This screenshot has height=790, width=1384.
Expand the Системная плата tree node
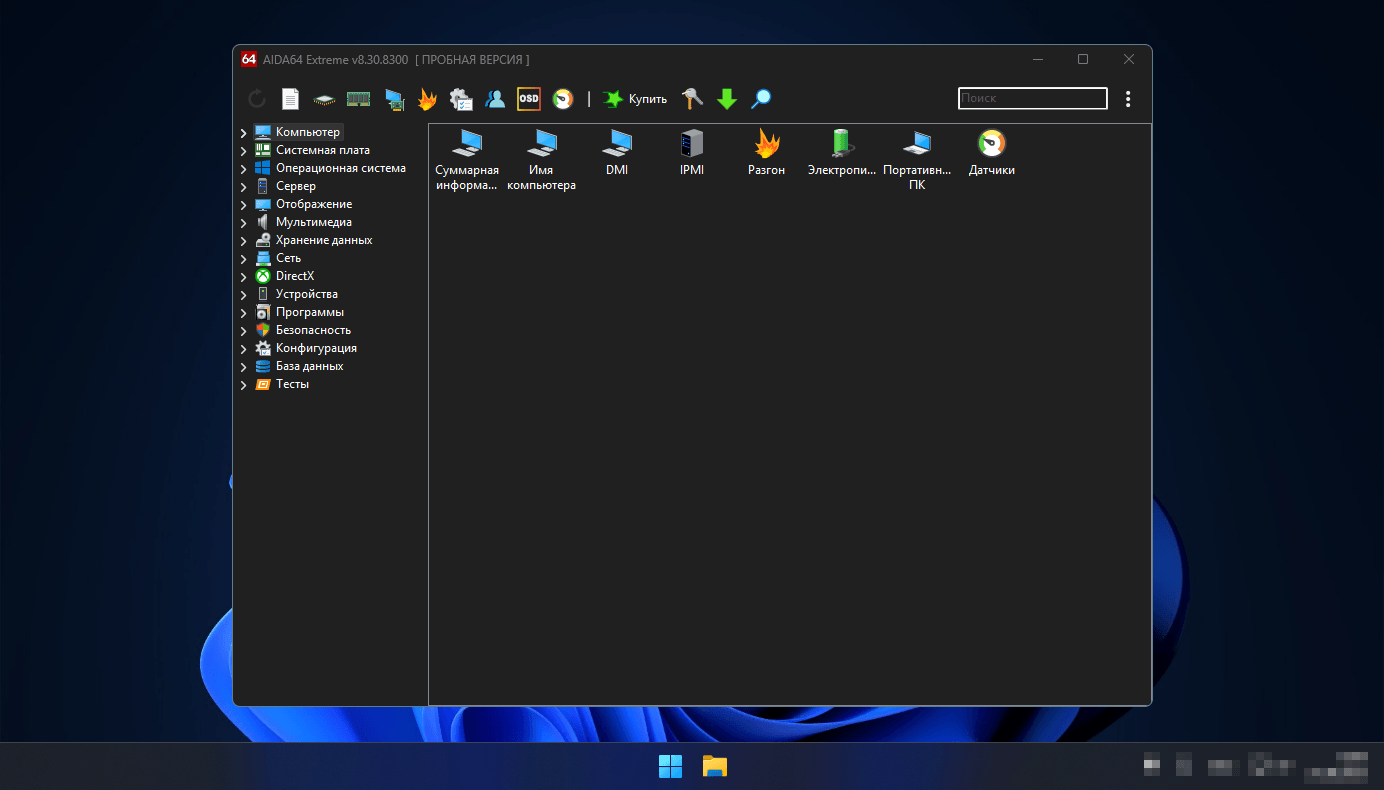pos(243,151)
